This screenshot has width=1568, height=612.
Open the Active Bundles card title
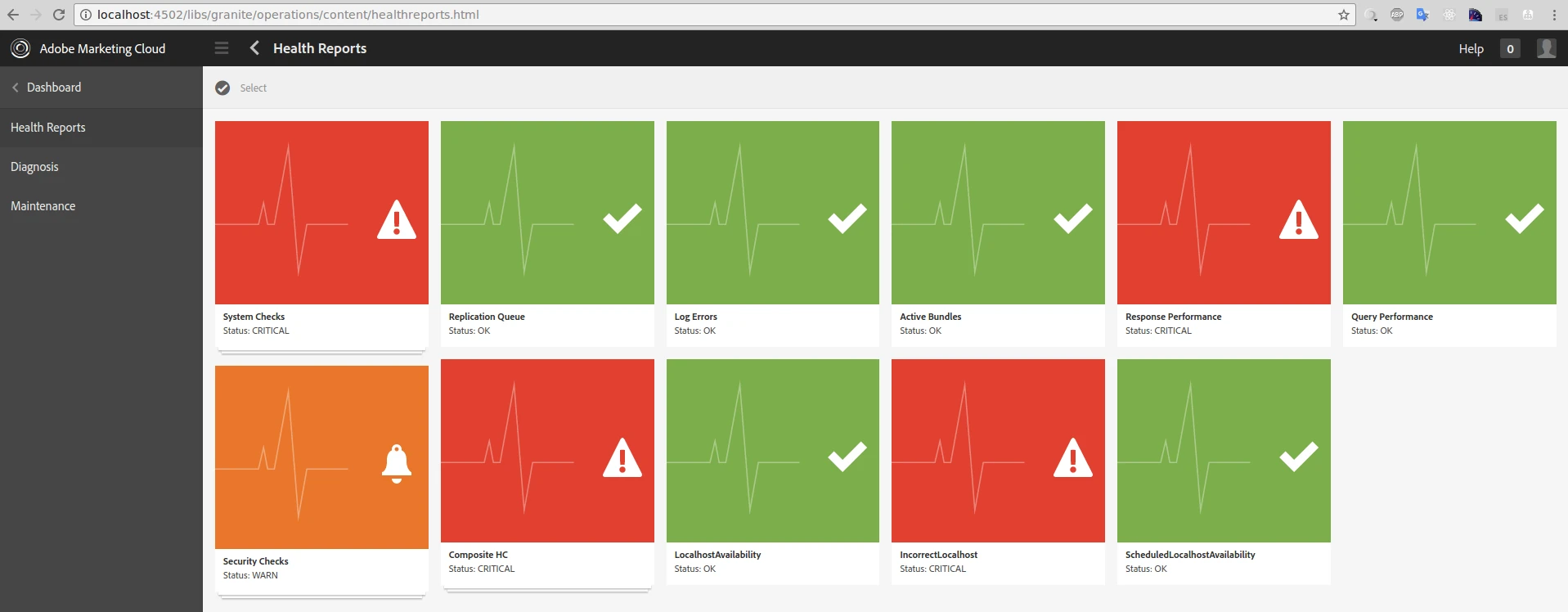(931, 317)
